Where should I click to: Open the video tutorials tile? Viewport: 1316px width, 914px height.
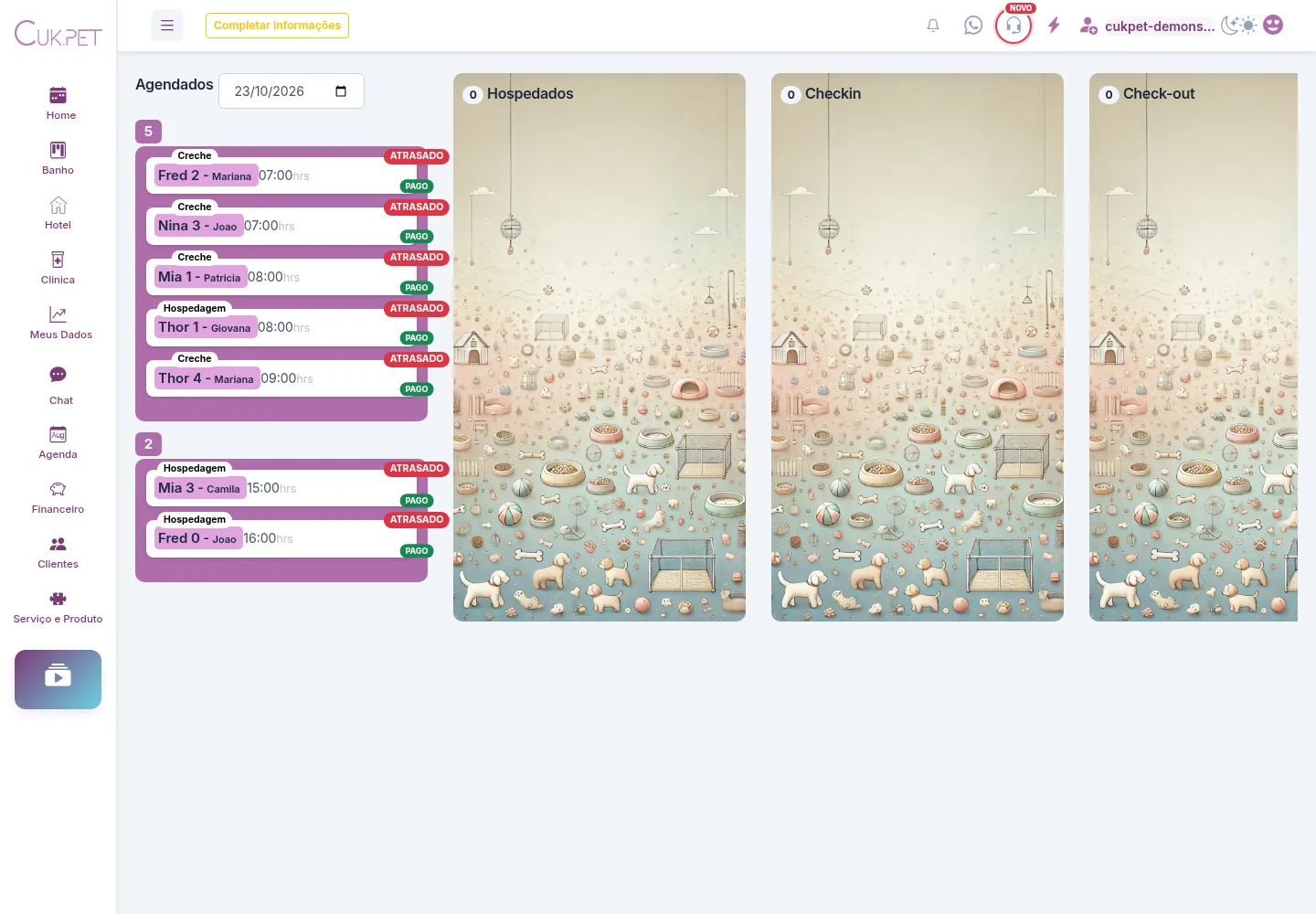click(x=58, y=679)
